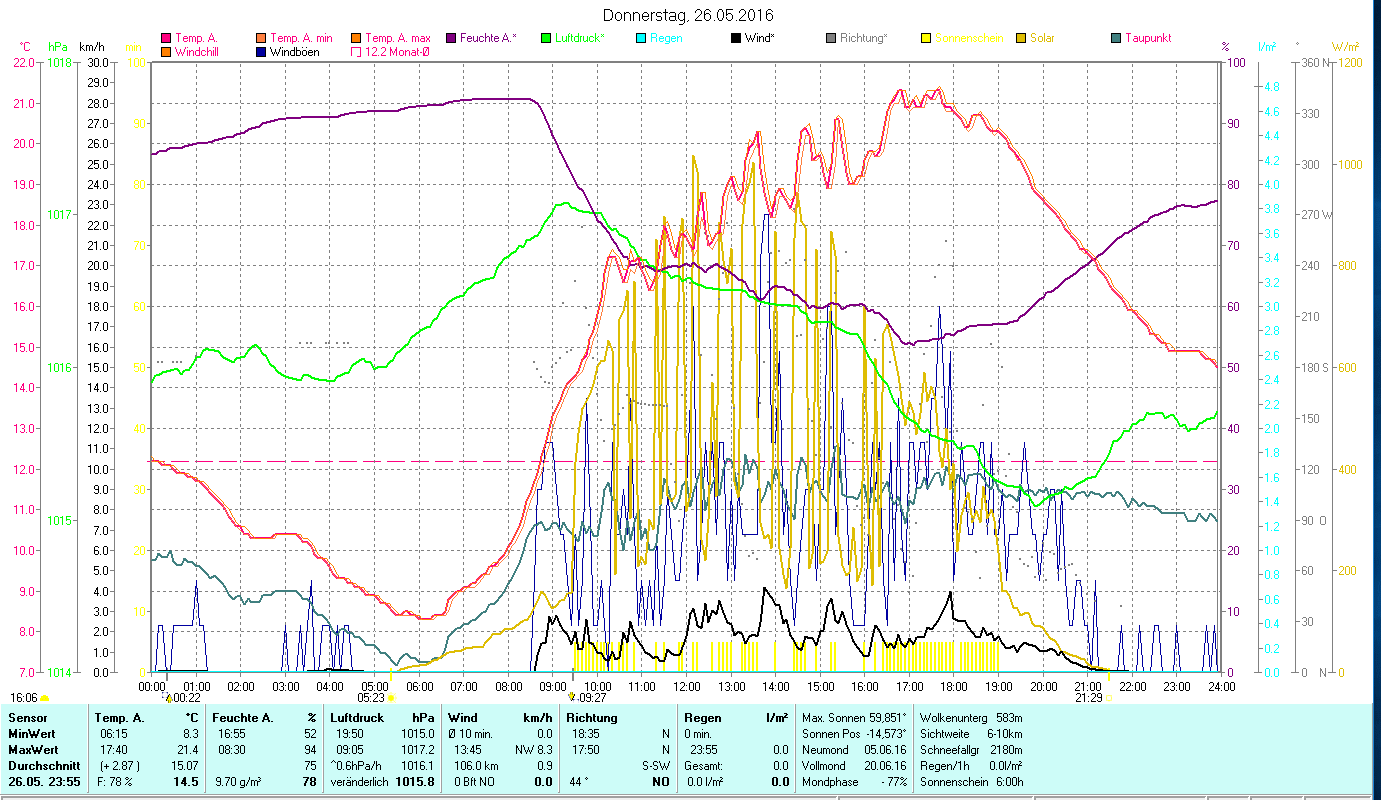Click the orange Windchill legend square

166,52
